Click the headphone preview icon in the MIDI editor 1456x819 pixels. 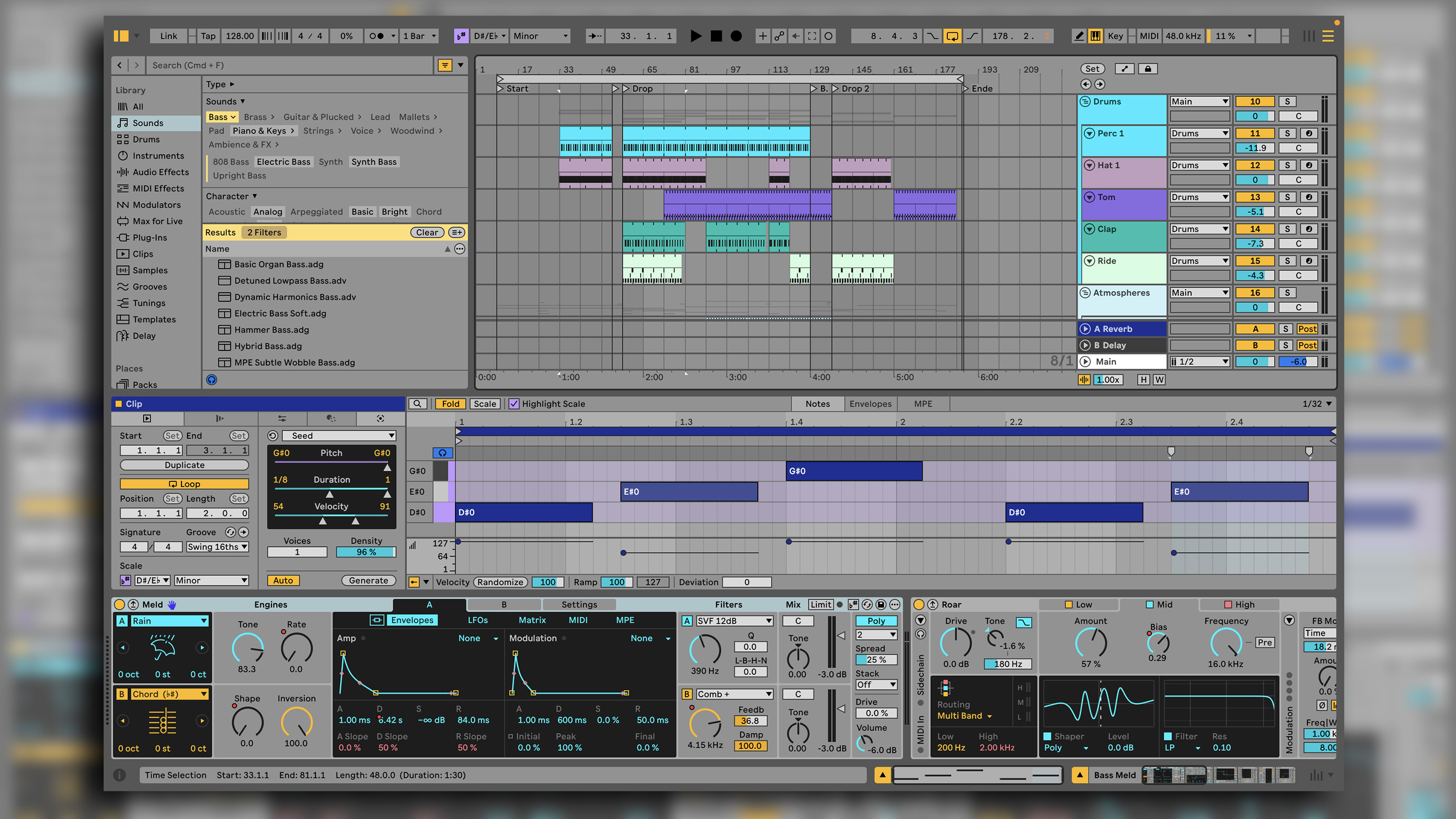point(442,453)
